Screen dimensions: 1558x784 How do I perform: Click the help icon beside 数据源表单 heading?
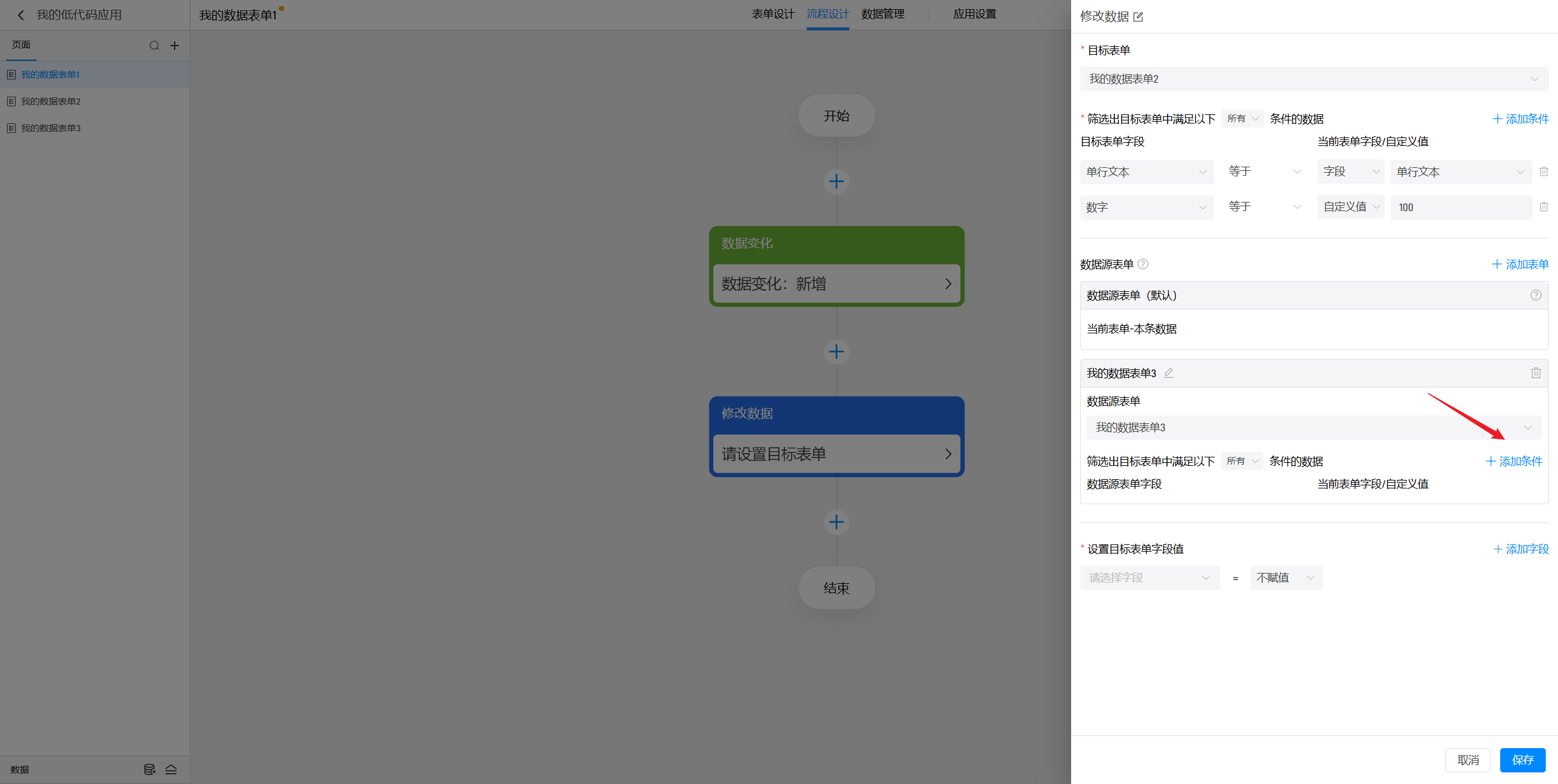[1143, 264]
